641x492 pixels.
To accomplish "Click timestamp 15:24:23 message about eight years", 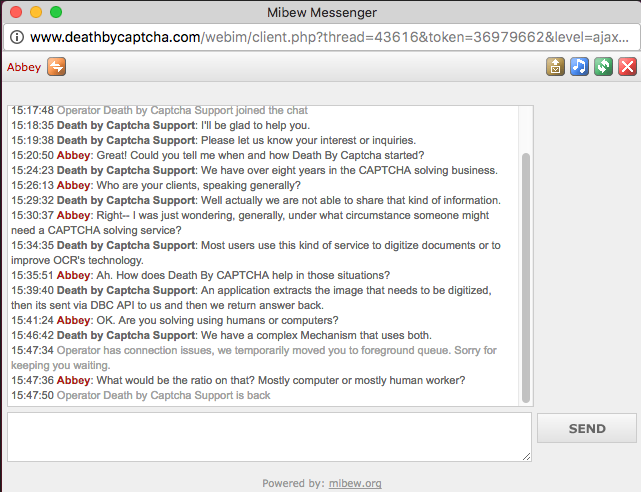I will 254,170.
